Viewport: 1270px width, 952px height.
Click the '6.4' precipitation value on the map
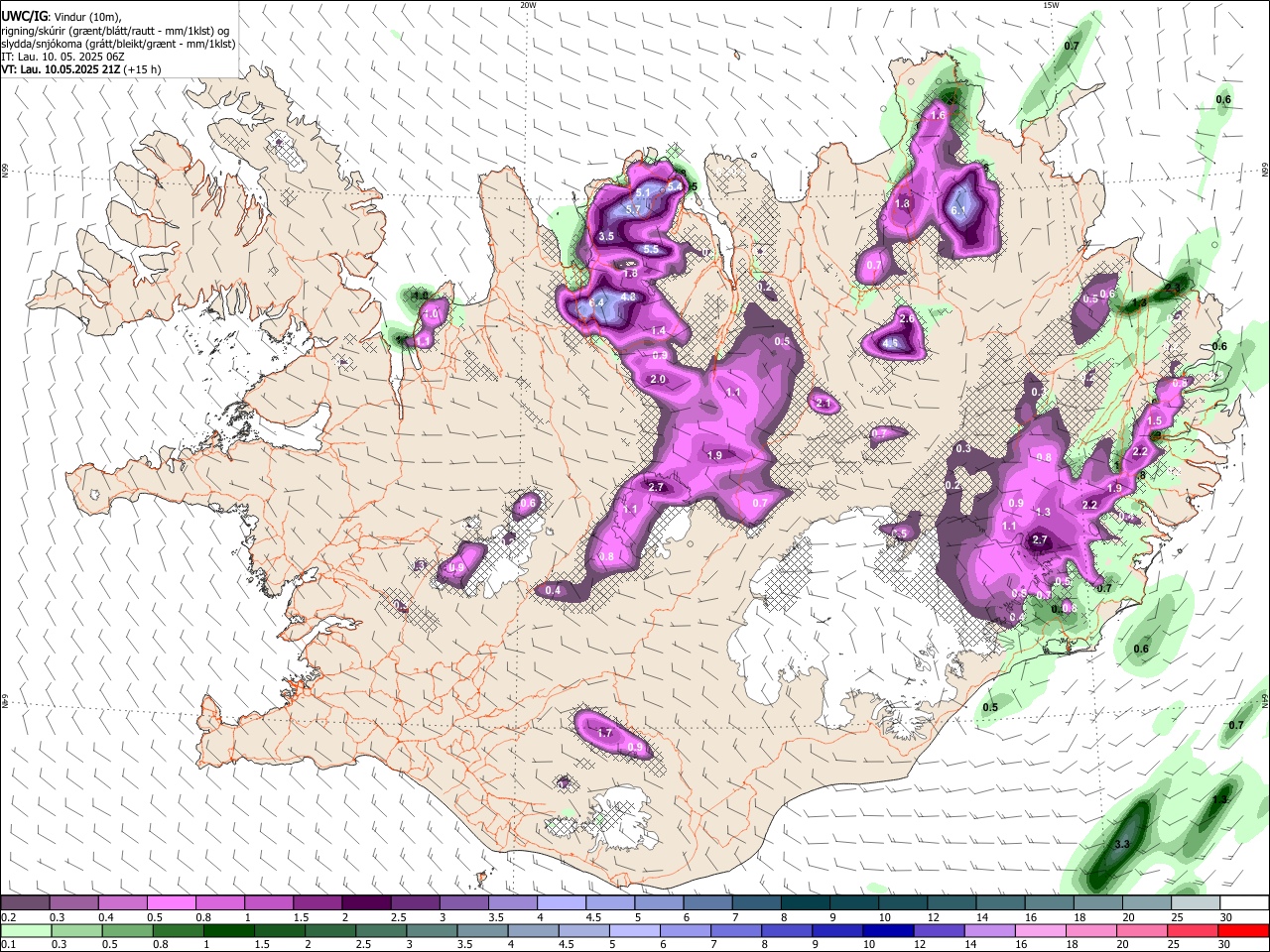pyautogui.click(x=596, y=302)
